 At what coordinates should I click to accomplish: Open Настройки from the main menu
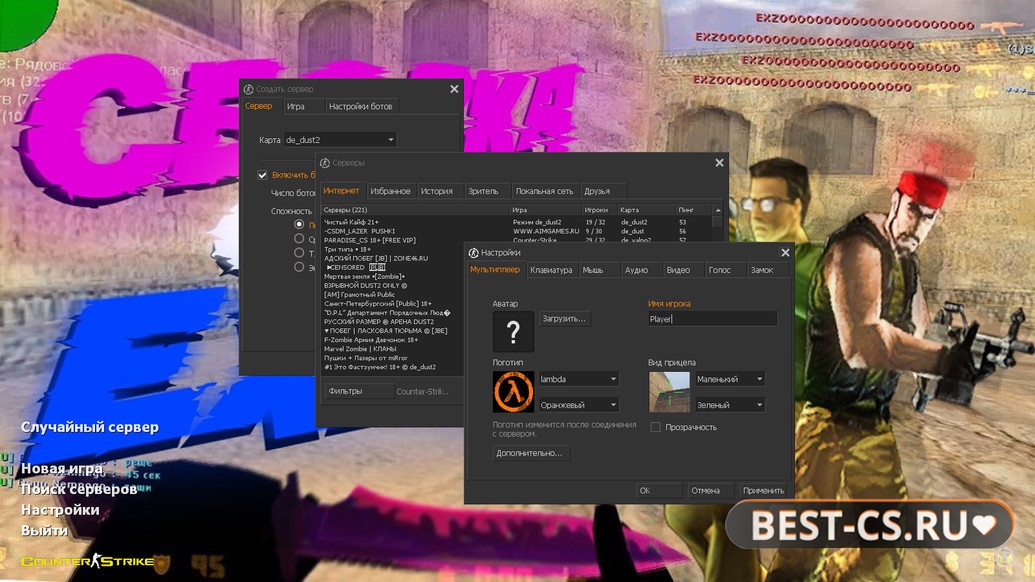click(x=60, y=509)
